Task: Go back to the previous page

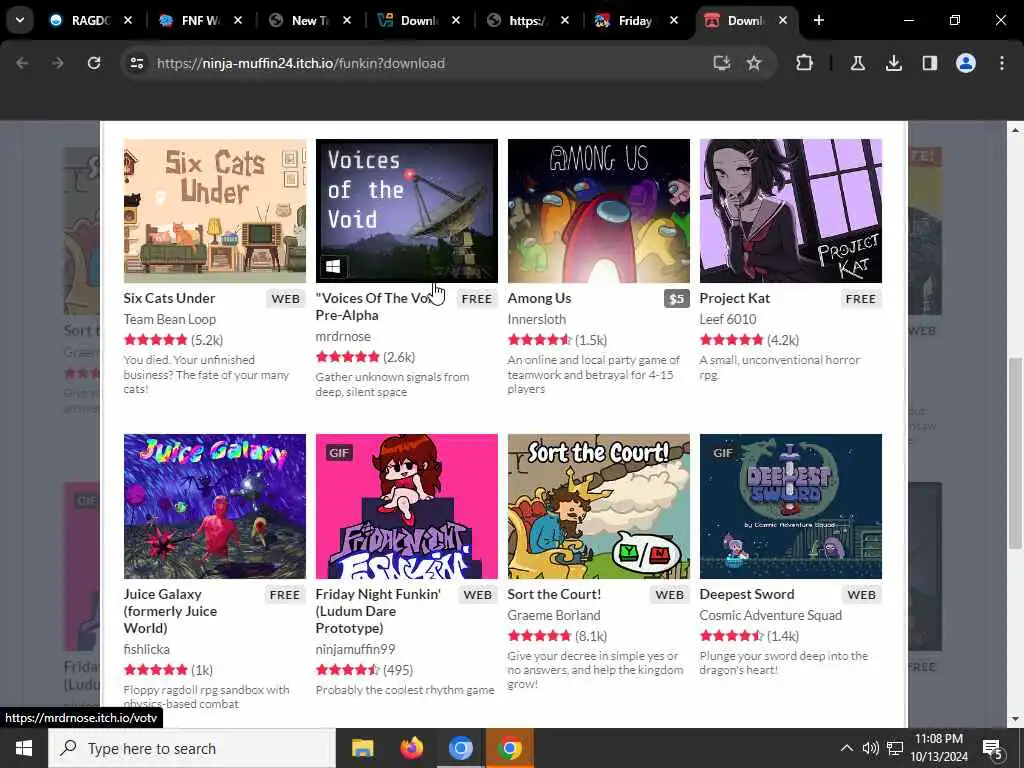Action: [22, 63]
